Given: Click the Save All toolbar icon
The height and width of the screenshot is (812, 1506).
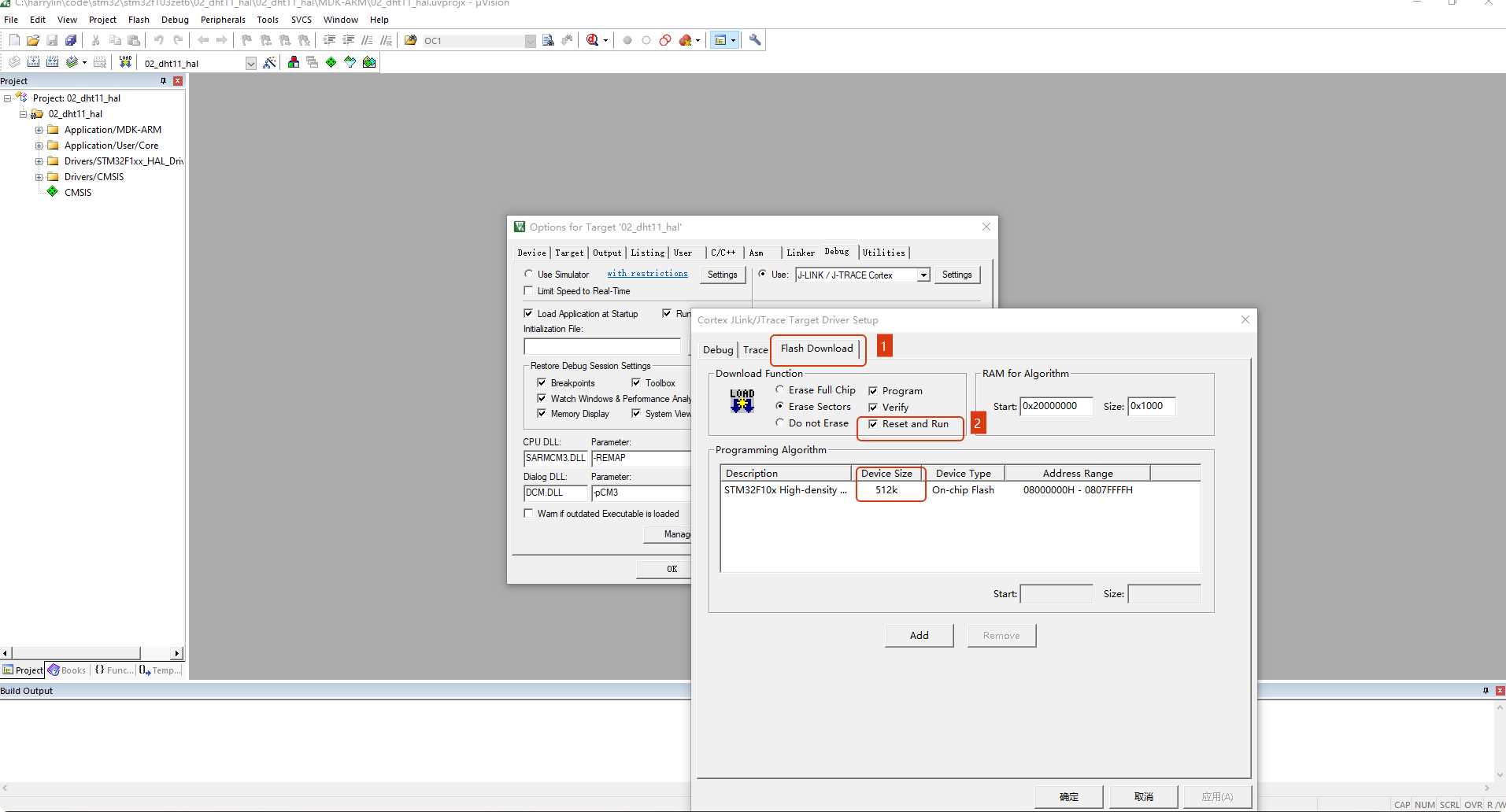Looking at the screenshot, I should click(x=71, y=40).
